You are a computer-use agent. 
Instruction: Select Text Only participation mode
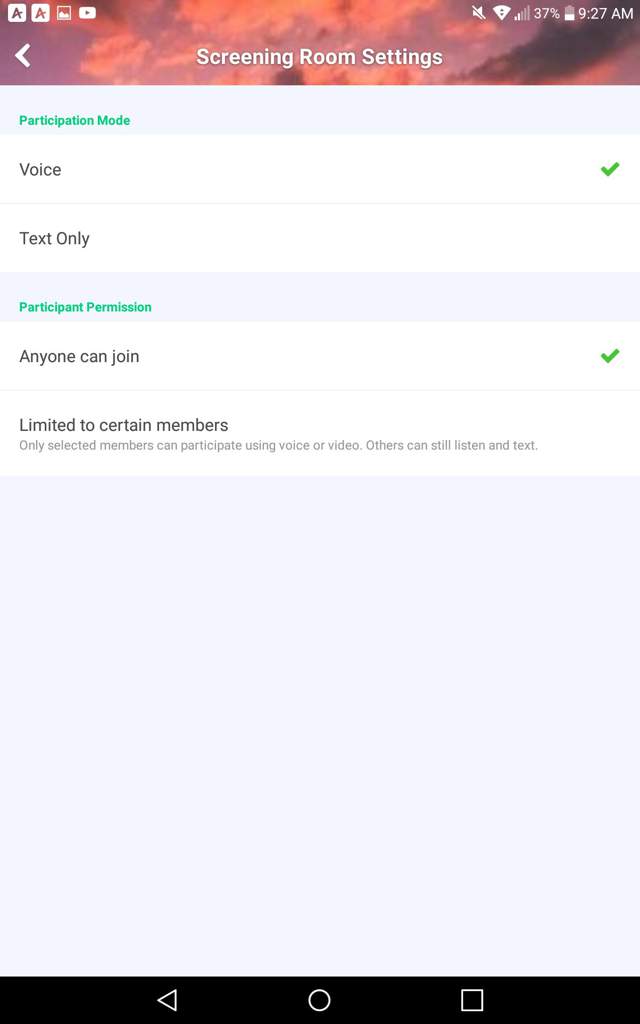tap(320, 238)
